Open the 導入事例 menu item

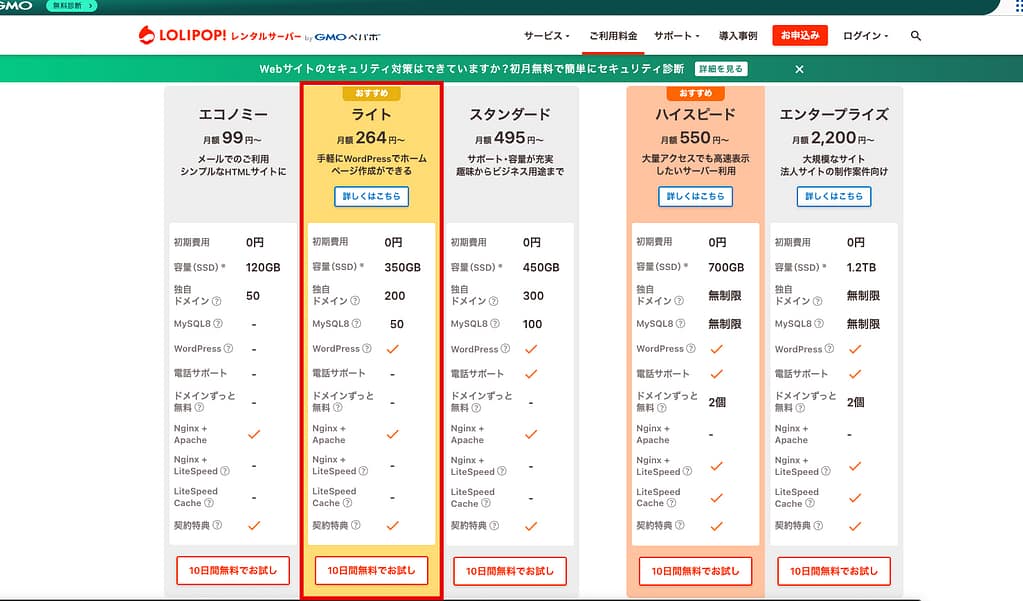point(737,36)
